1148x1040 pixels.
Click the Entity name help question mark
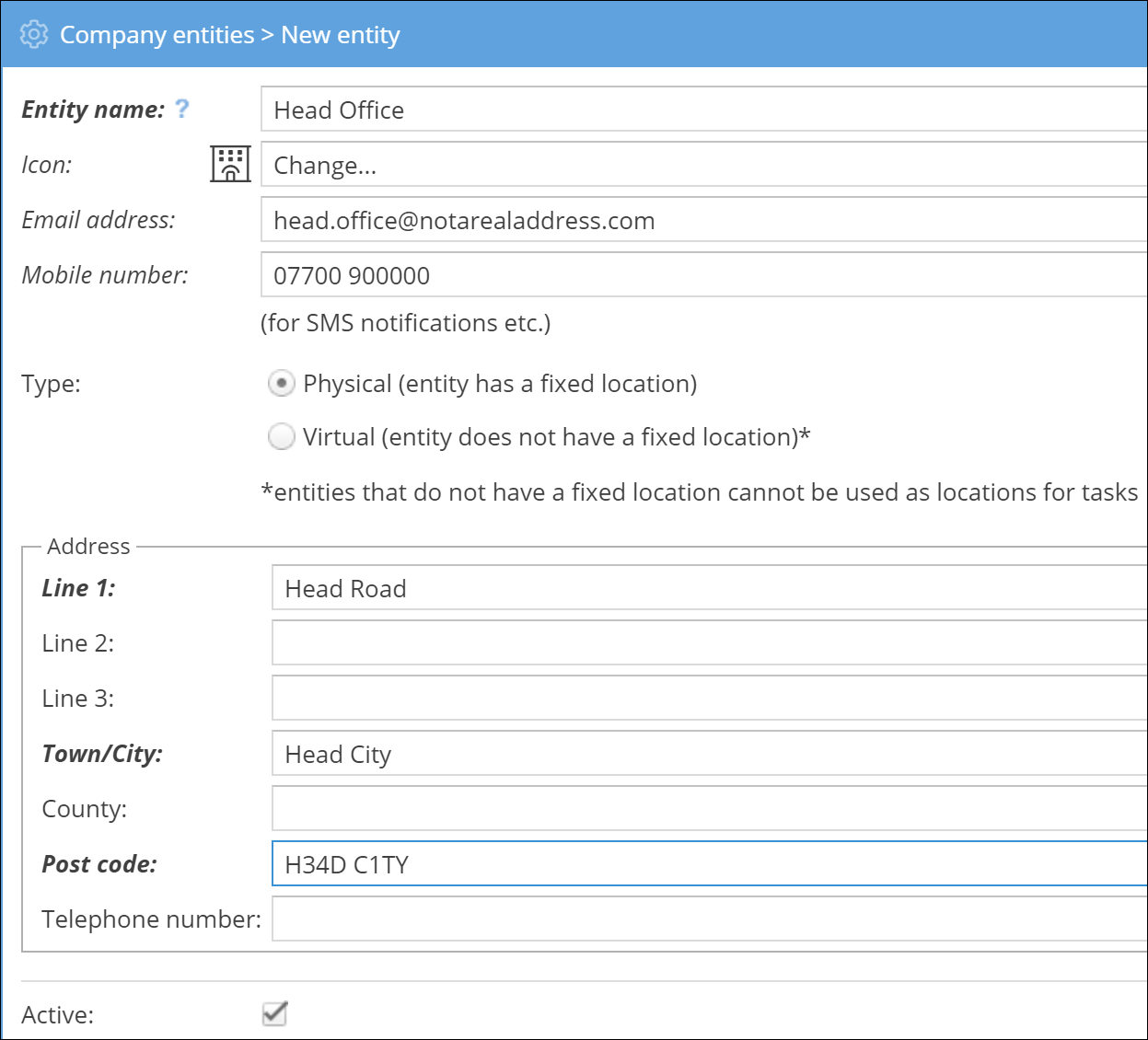(182, 109)
